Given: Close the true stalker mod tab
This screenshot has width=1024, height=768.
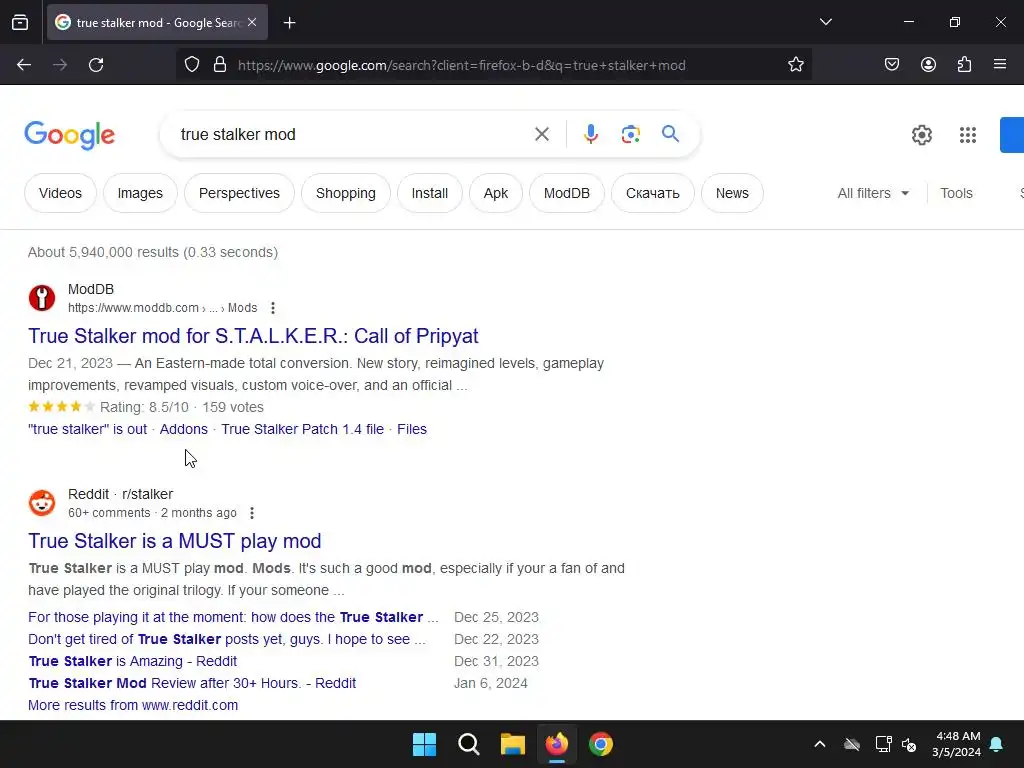Looking at the screenshot, I should tap(252, 22).
